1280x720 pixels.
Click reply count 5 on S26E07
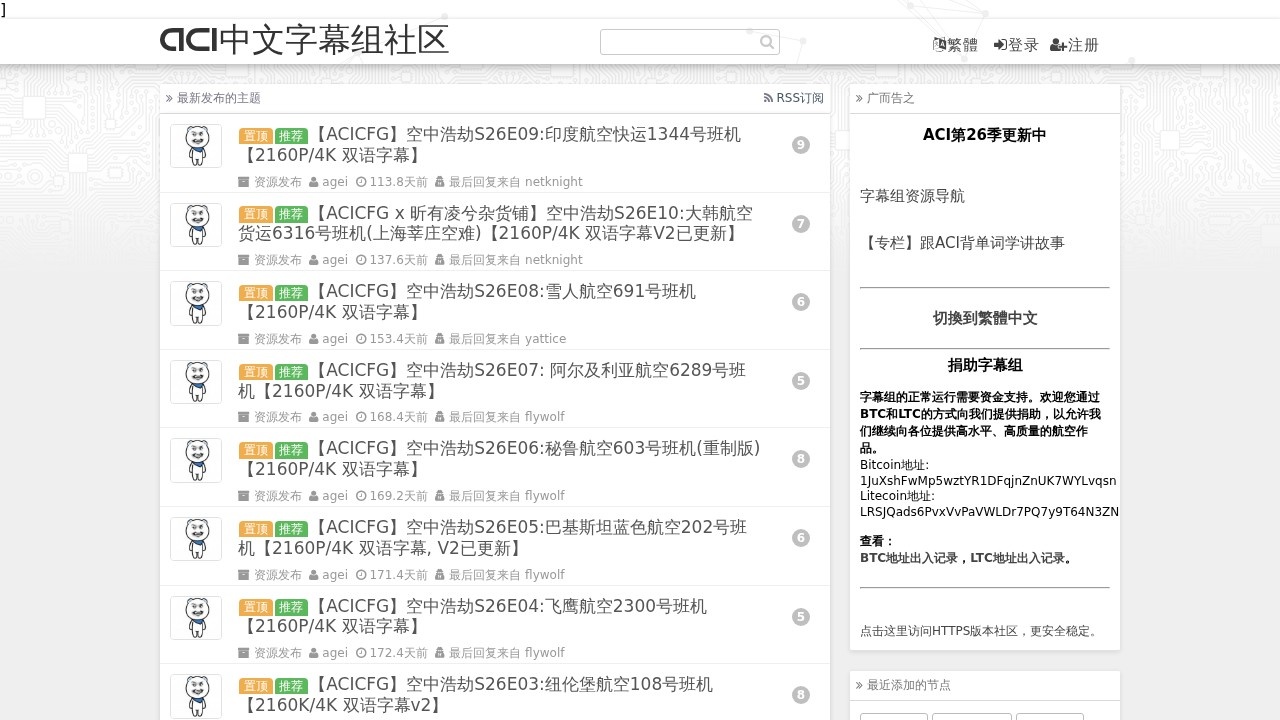801,381
